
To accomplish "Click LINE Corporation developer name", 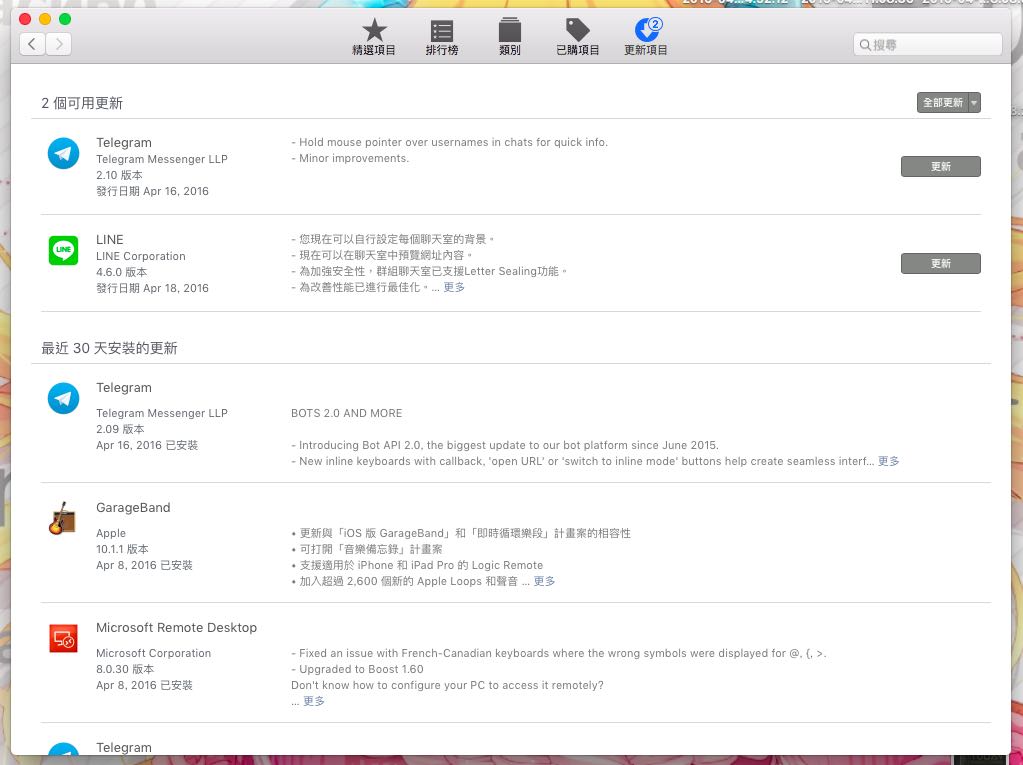I will [x=141, y=256].
